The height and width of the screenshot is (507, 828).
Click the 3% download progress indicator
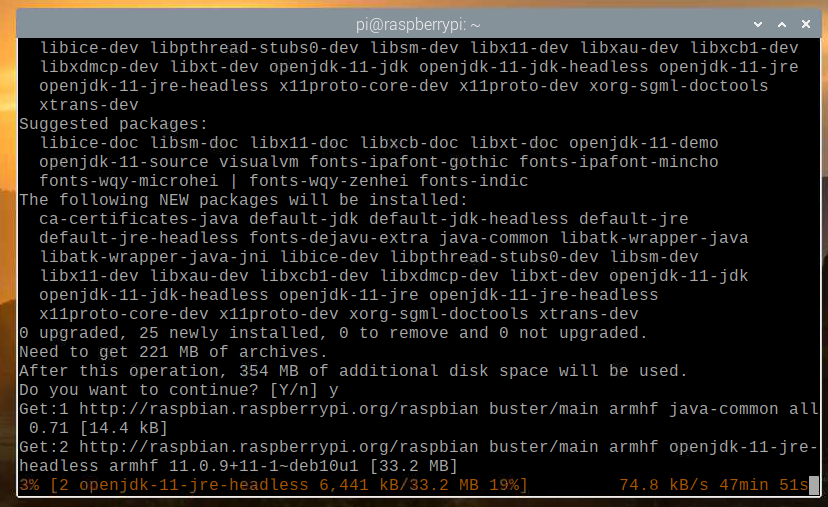30,486
